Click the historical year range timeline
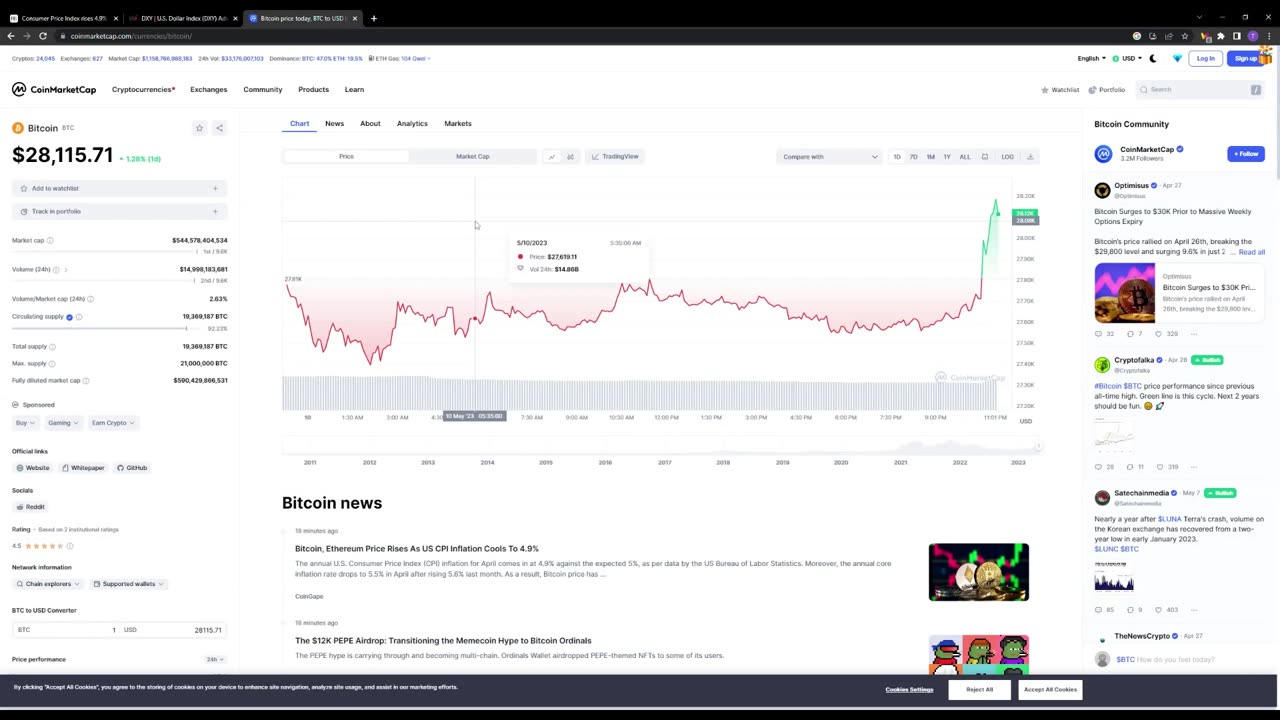Image resolution: width=1280 pixels, height=720 pixels. point(663,449)
